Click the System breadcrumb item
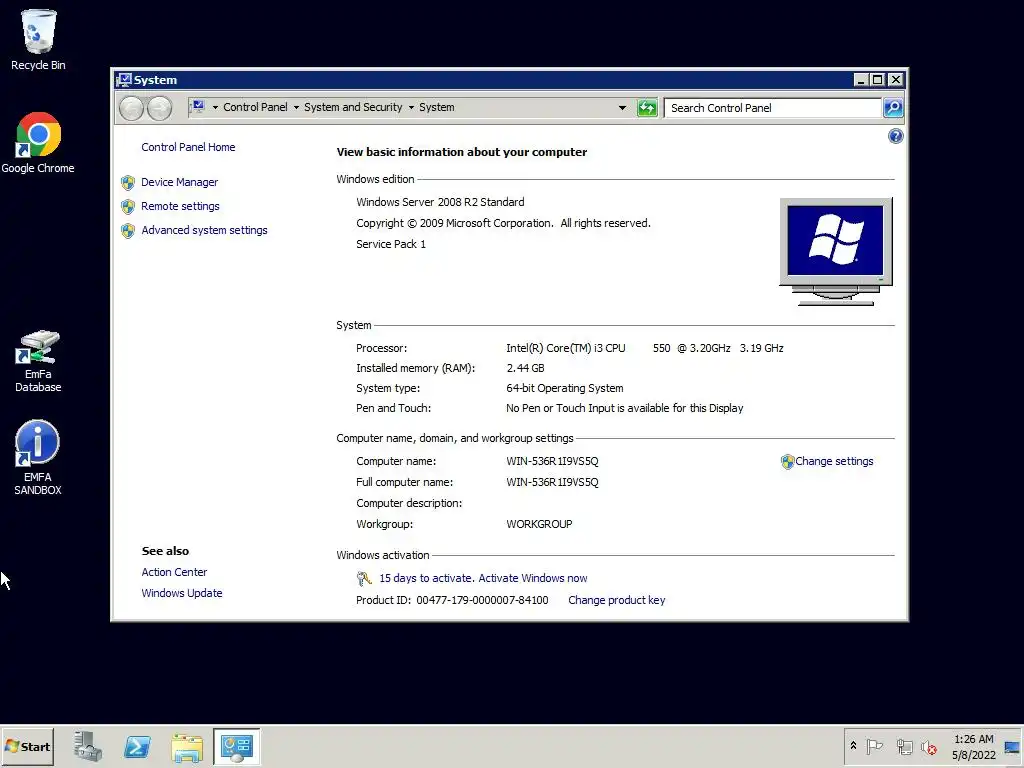Viewport: 1024px width, 768px height. 436,107
